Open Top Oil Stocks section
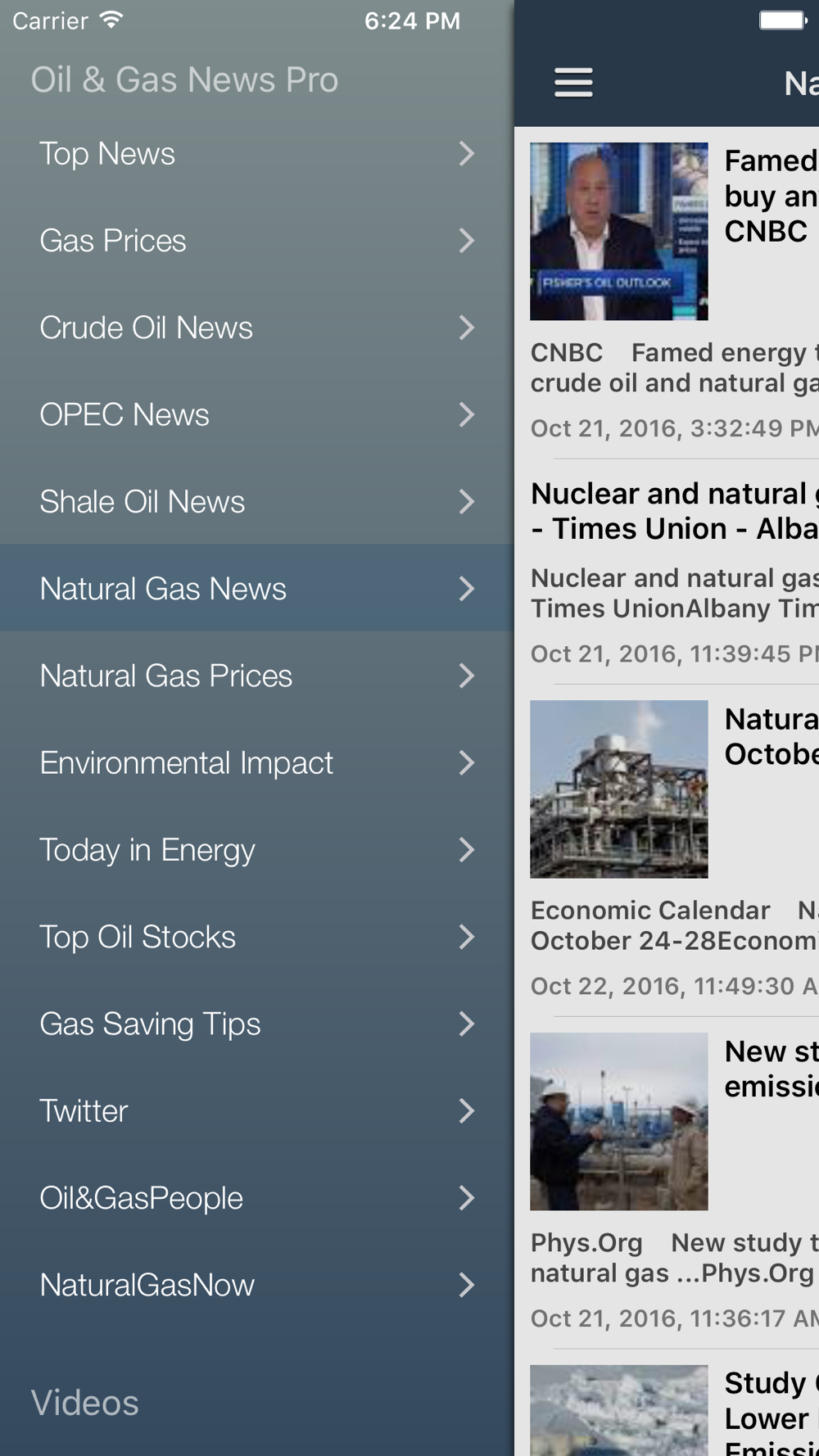Image resolution: width=819 pixels, height=1456 pixels. [257, 937]
